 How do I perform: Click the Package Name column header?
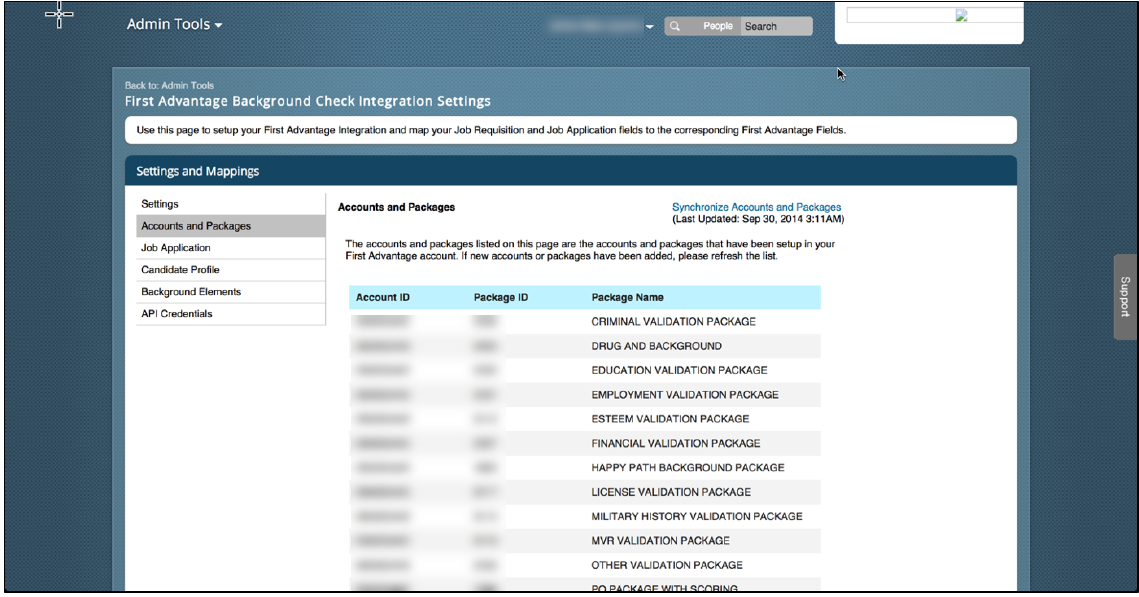(x=627, y=297)
